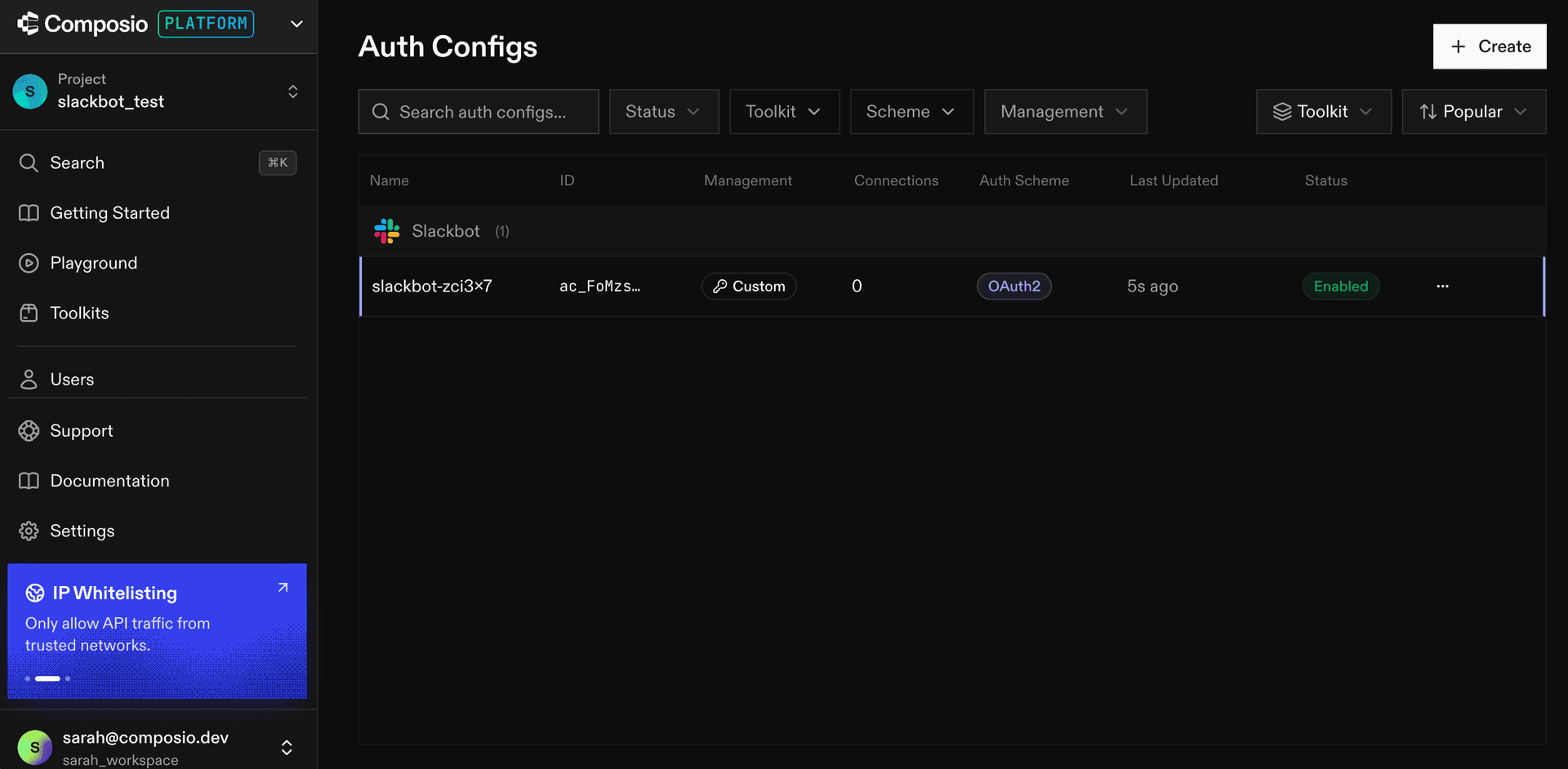
Task: Click the Users person icon
Action: coord(29,380)
